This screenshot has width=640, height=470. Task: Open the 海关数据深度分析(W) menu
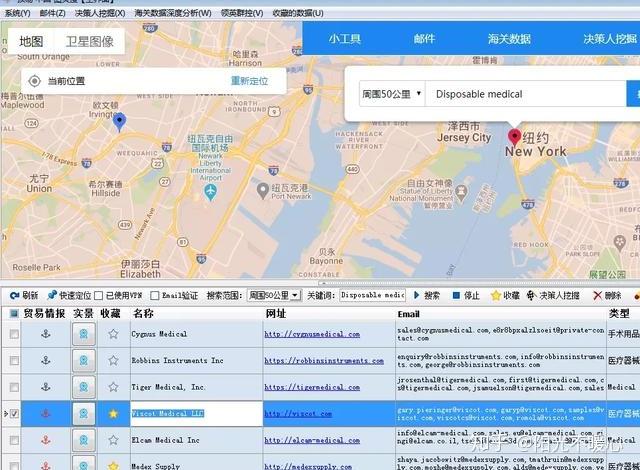173,13
